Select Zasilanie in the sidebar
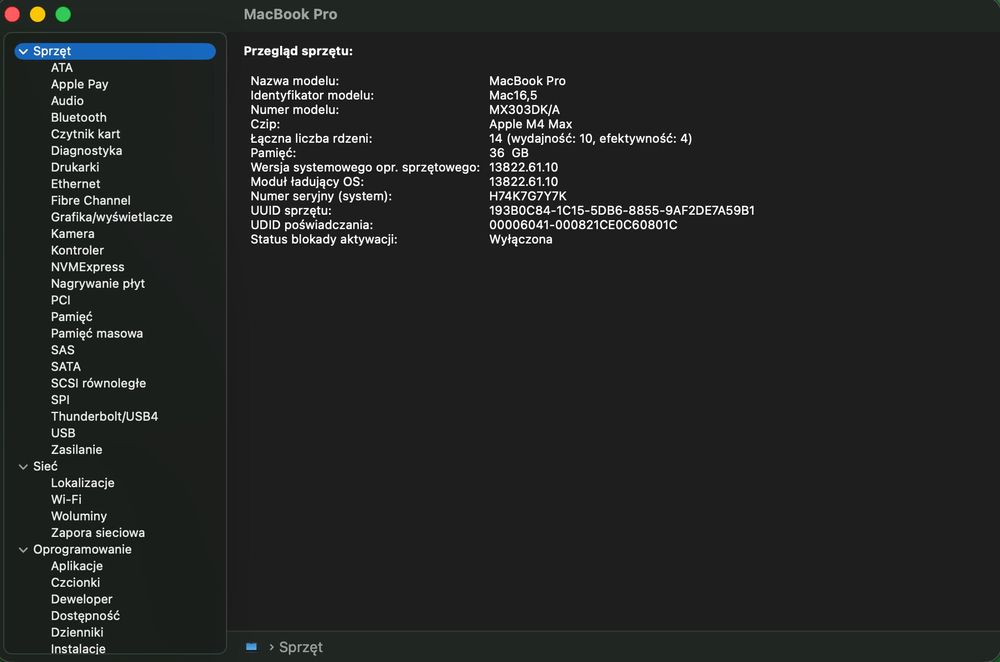 click(x=77, y=449)
